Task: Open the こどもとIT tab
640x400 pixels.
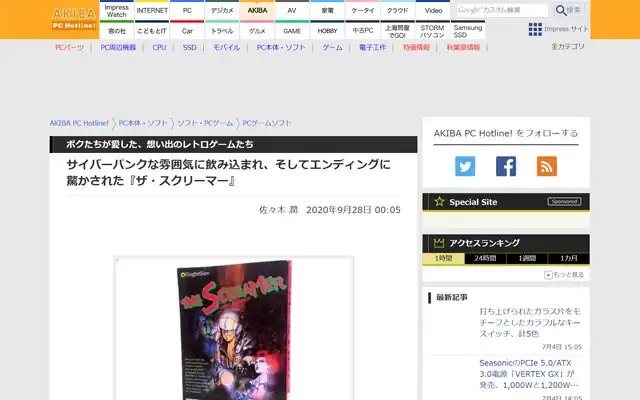Action: point(152,31)
